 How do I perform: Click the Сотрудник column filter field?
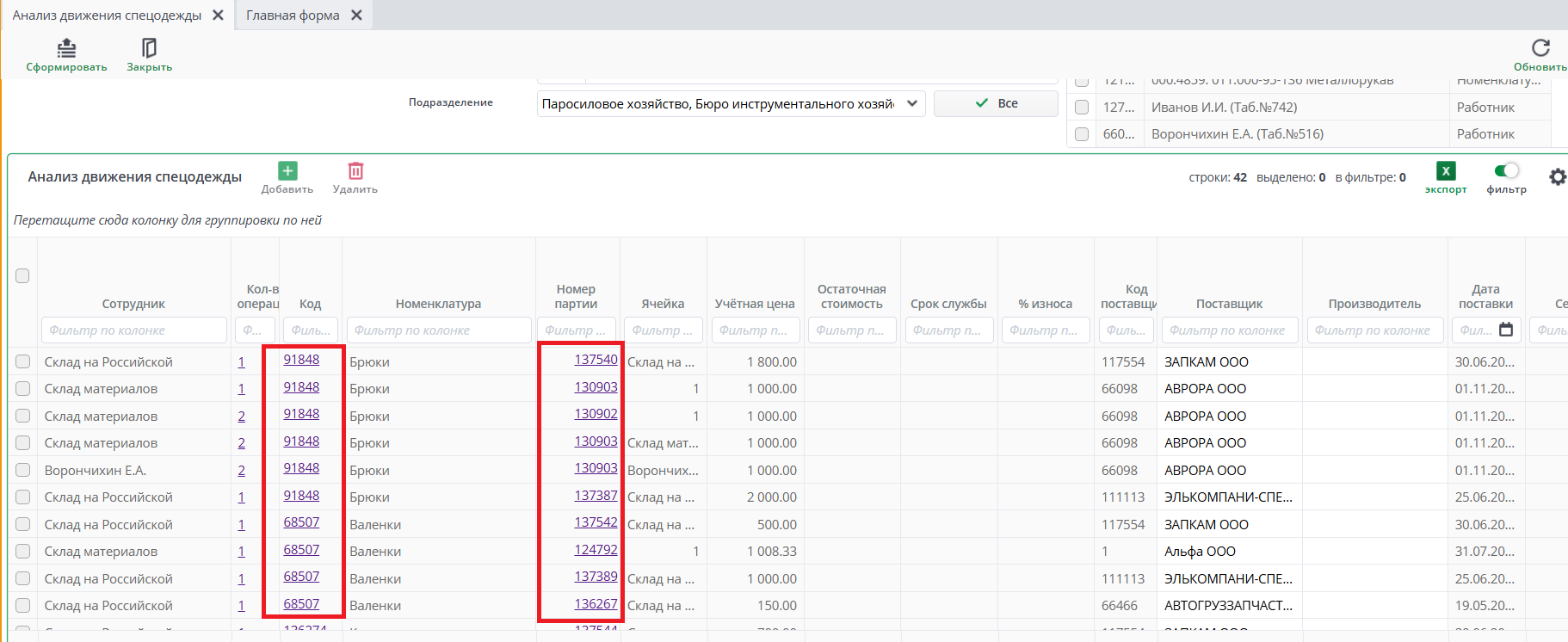click(133, 330)
